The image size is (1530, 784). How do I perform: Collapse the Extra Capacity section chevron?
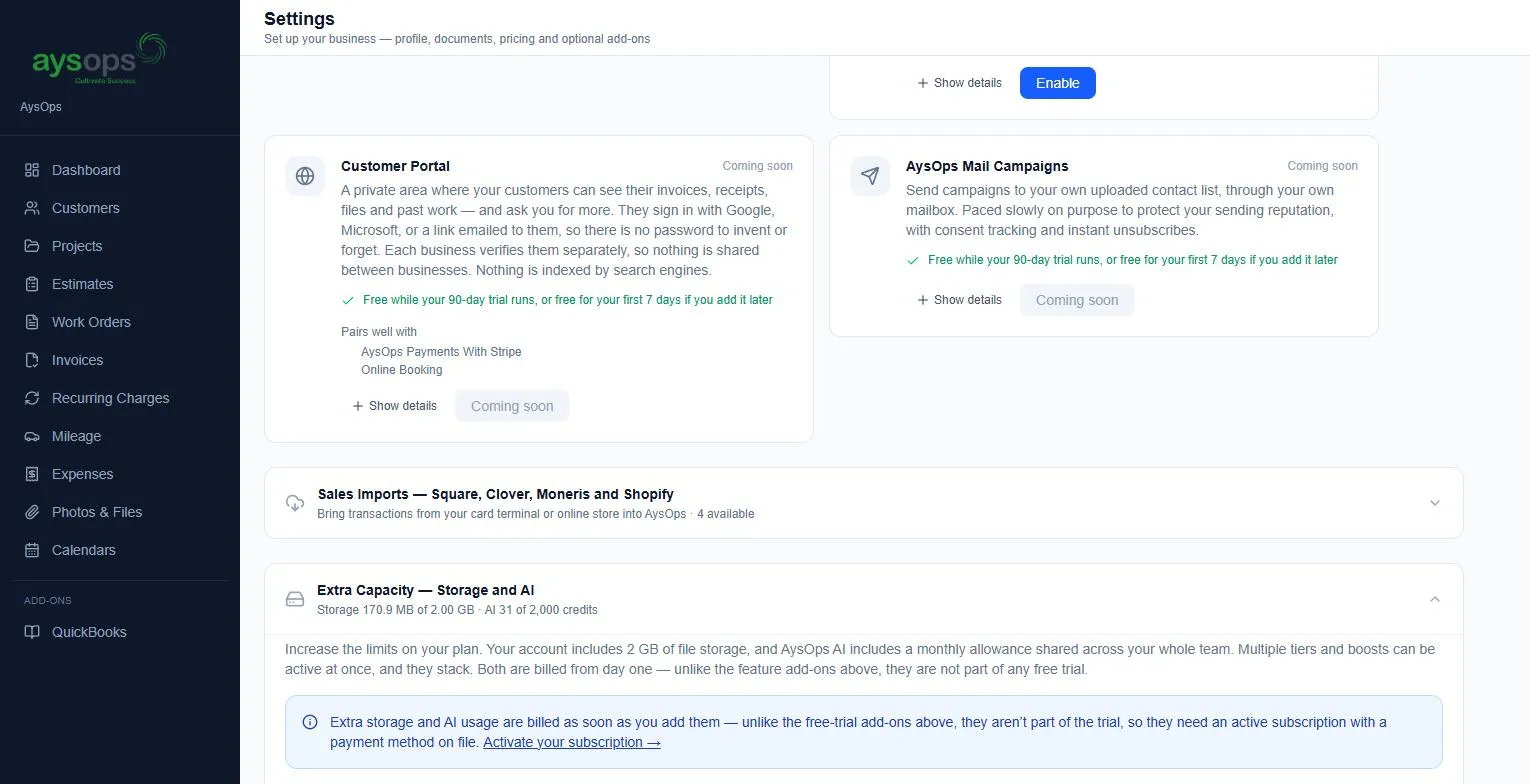point(1435,599)
